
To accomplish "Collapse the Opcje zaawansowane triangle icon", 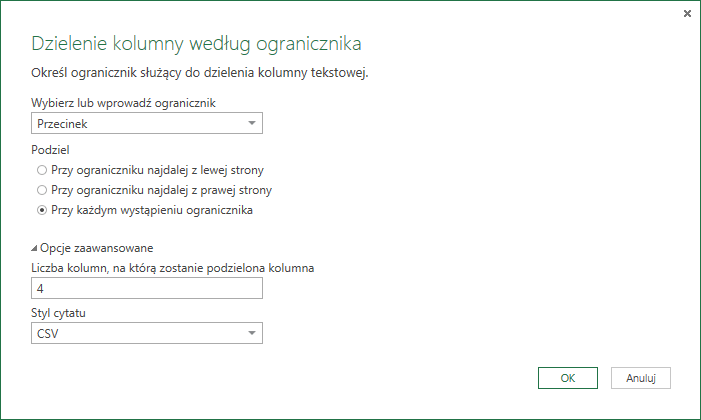I will click(35, 248).
